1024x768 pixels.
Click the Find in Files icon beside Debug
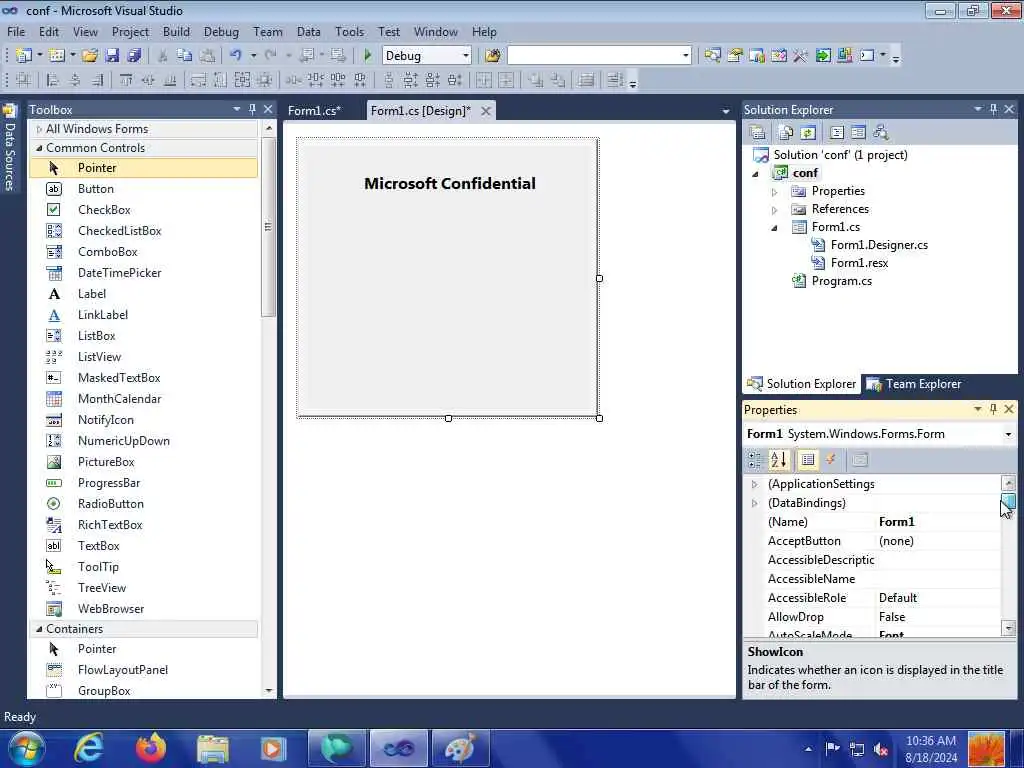493,56
